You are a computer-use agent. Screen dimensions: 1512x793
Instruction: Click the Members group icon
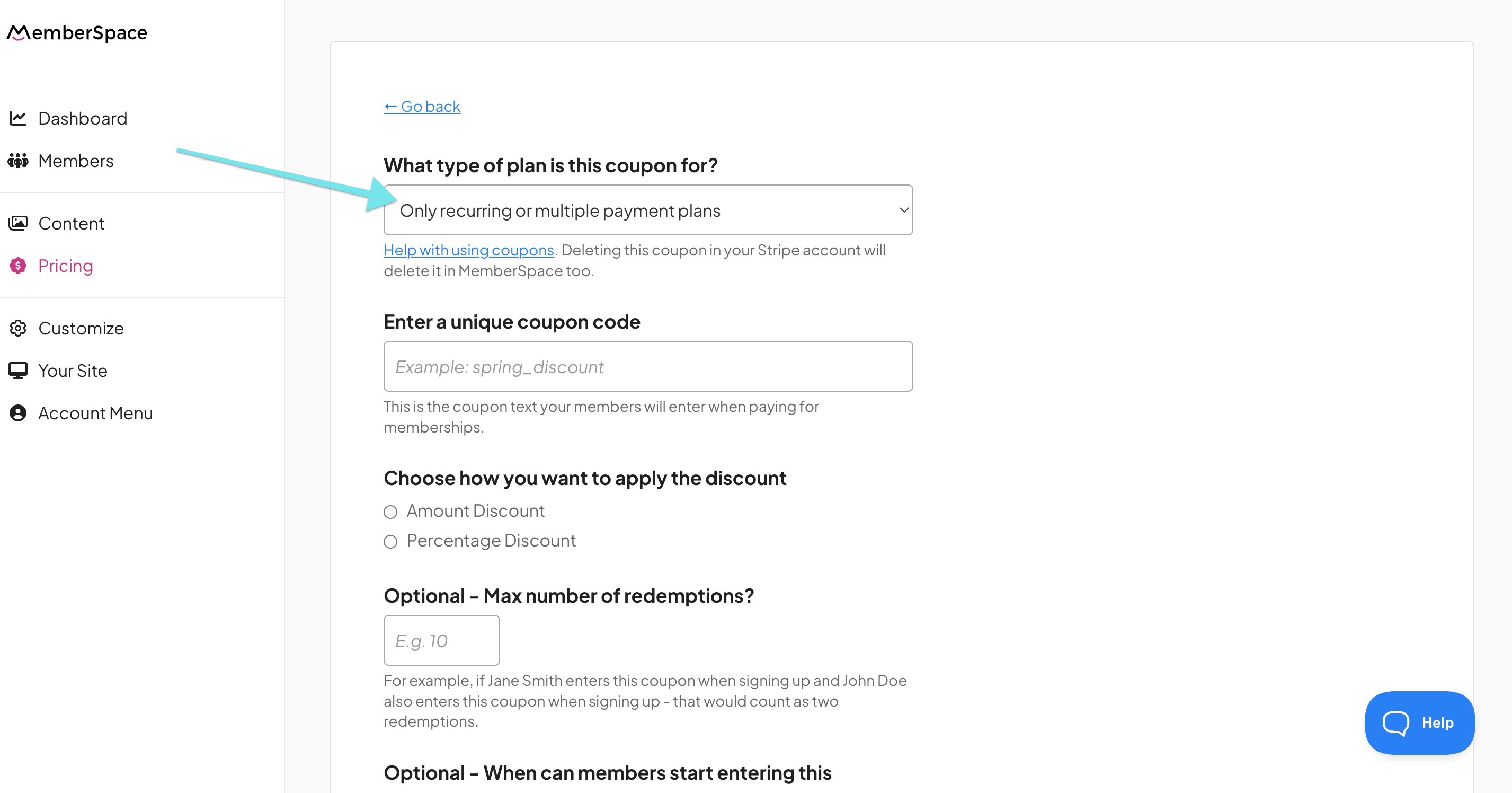(18, 161)
